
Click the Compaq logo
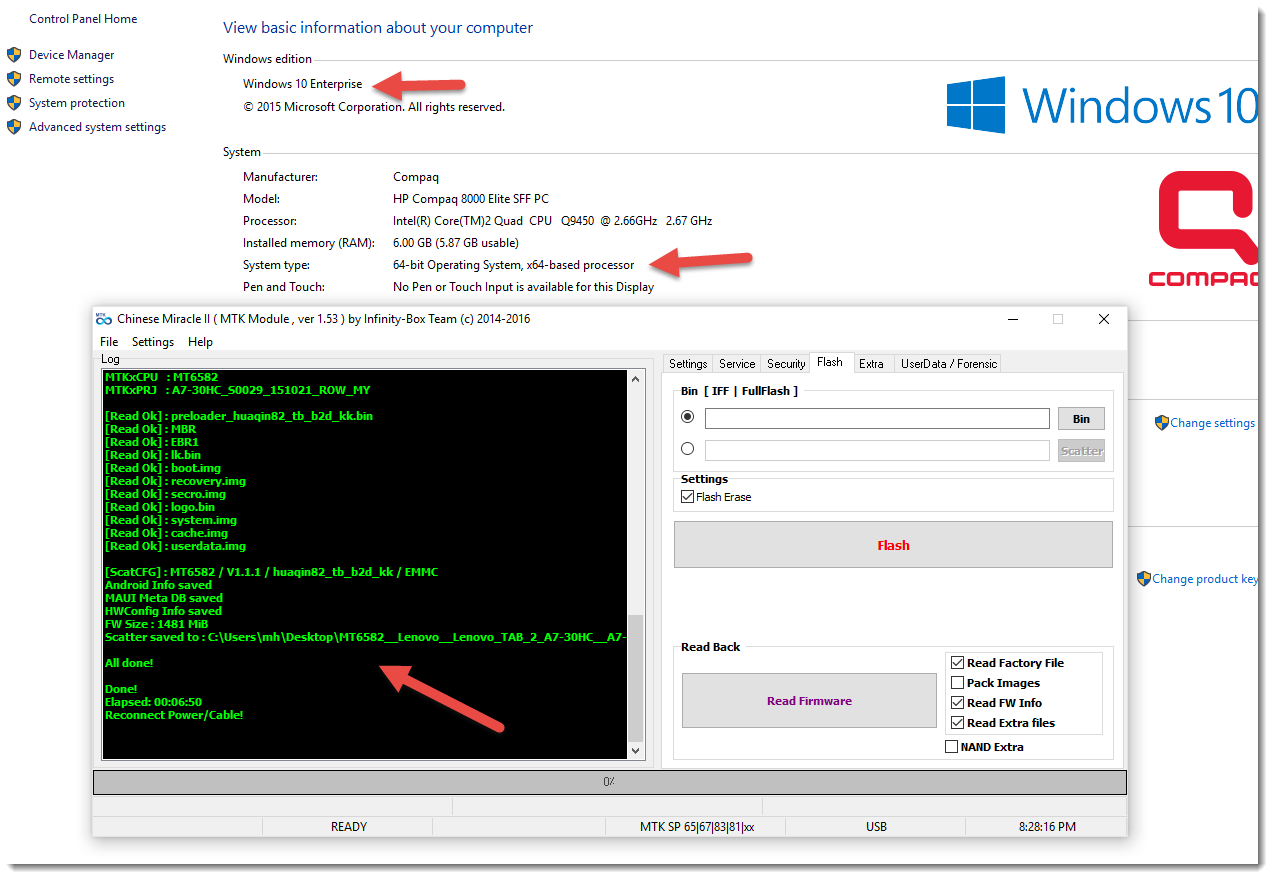click(x=1203, y=230)
